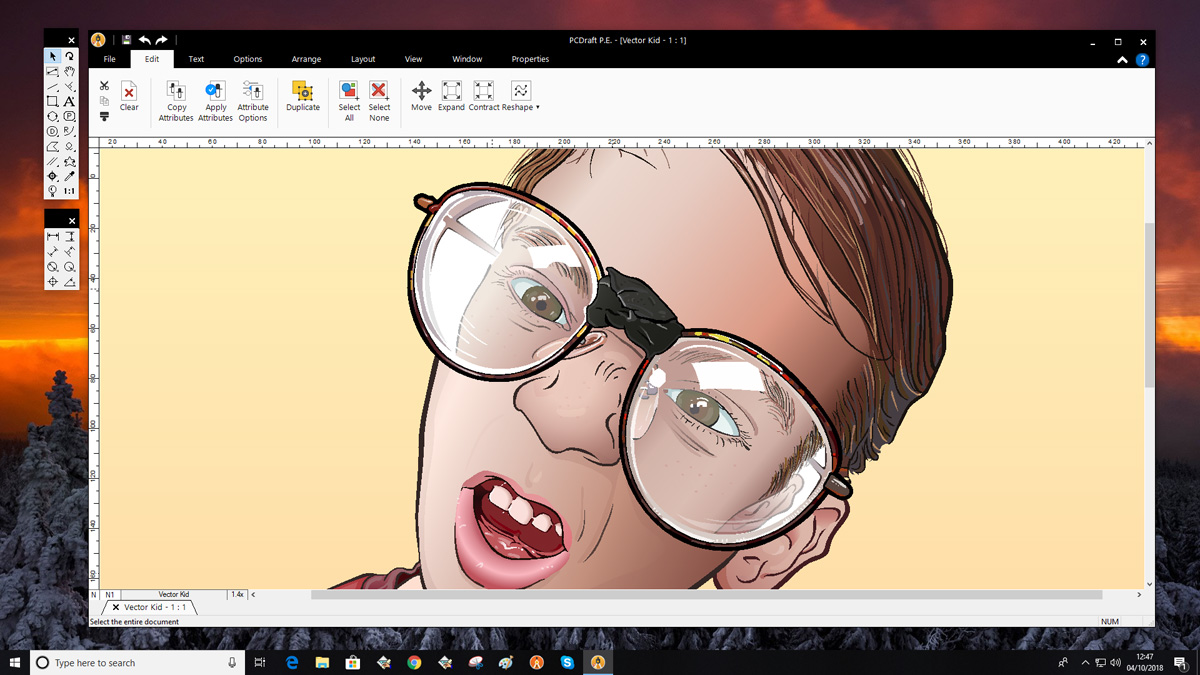Pick the hand pan tool
Viewport: 1200px width, 675px height.
point(69,72)
